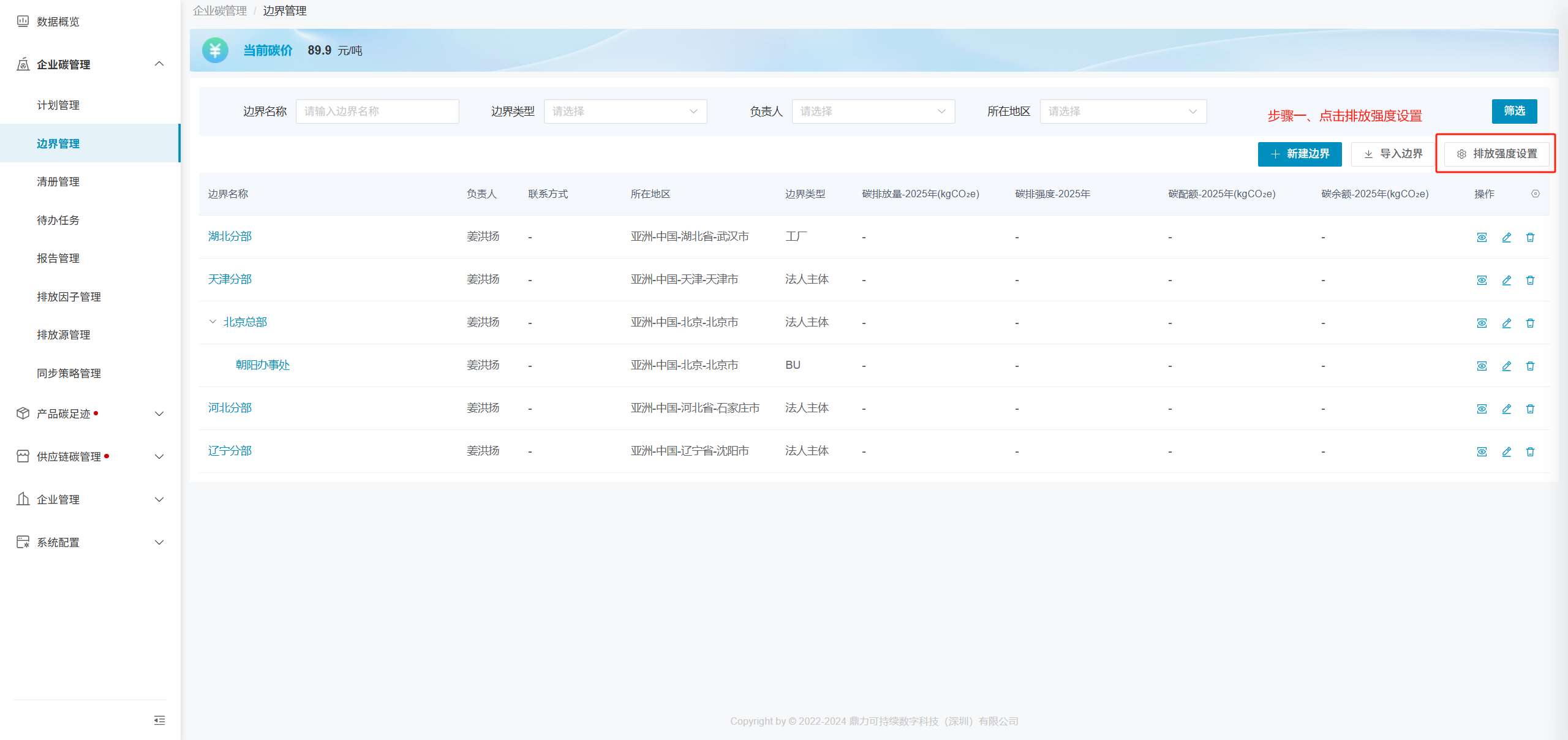Click the edit icon for 朝阳办事处

tap(1506, 366)
